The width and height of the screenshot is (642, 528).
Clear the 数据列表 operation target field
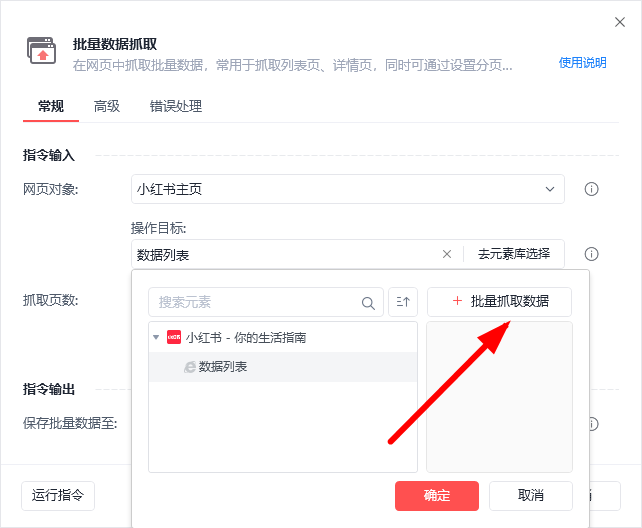pyautogui.click(x=447, y=254)
